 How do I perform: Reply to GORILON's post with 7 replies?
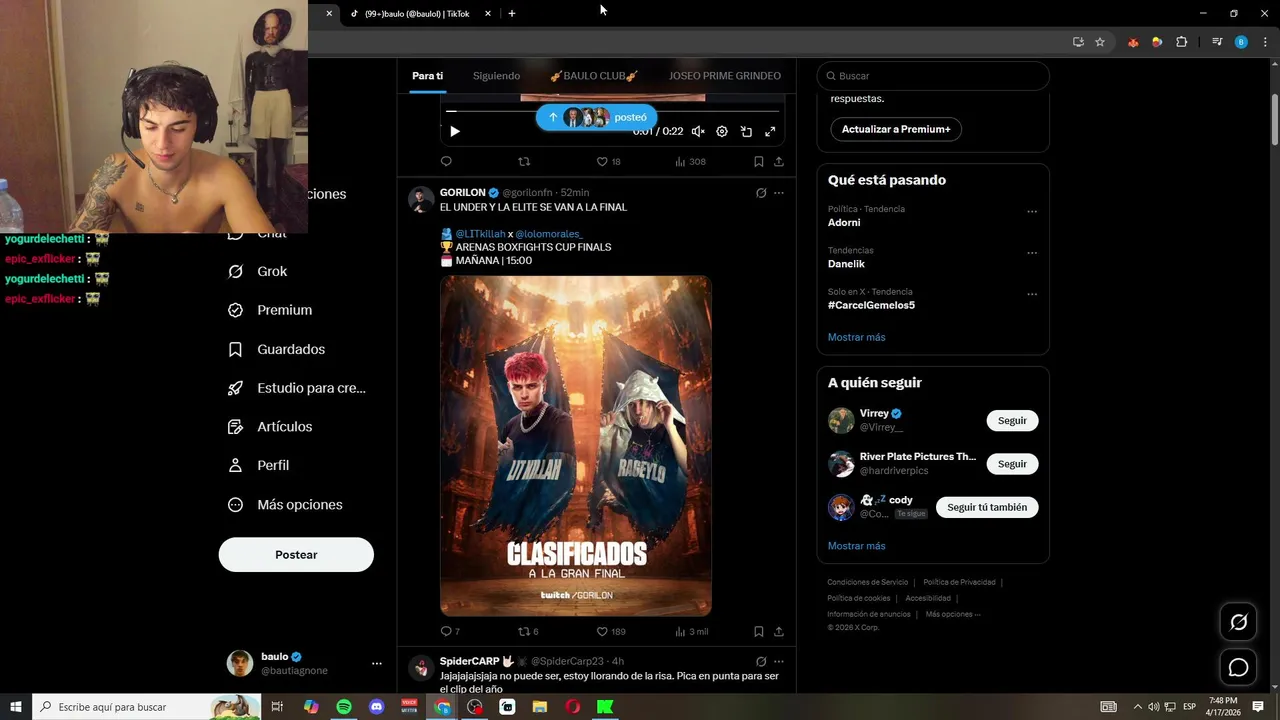450,632
